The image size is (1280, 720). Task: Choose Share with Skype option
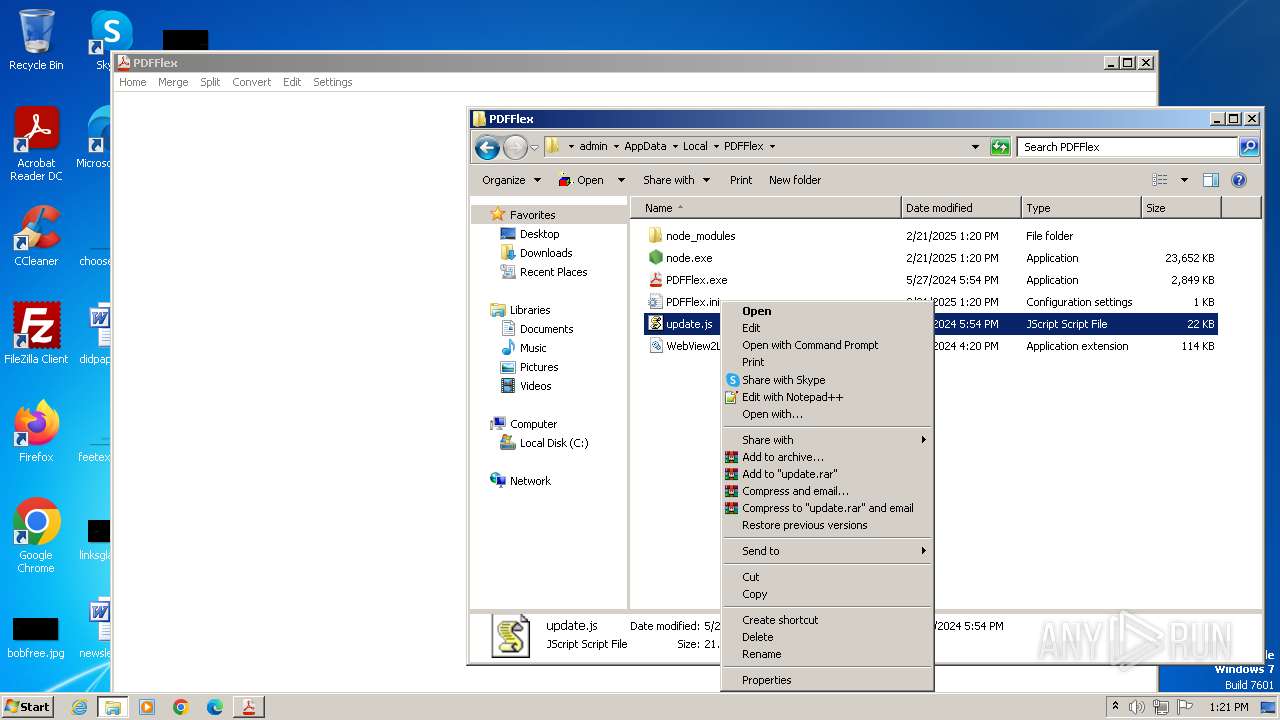click(x=783, y=380)
